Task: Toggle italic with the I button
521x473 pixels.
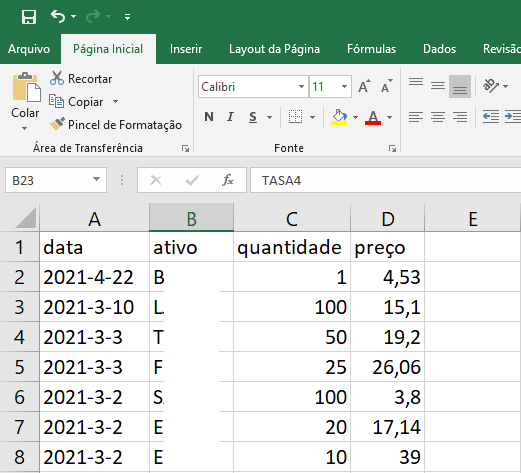Action: 230,117
